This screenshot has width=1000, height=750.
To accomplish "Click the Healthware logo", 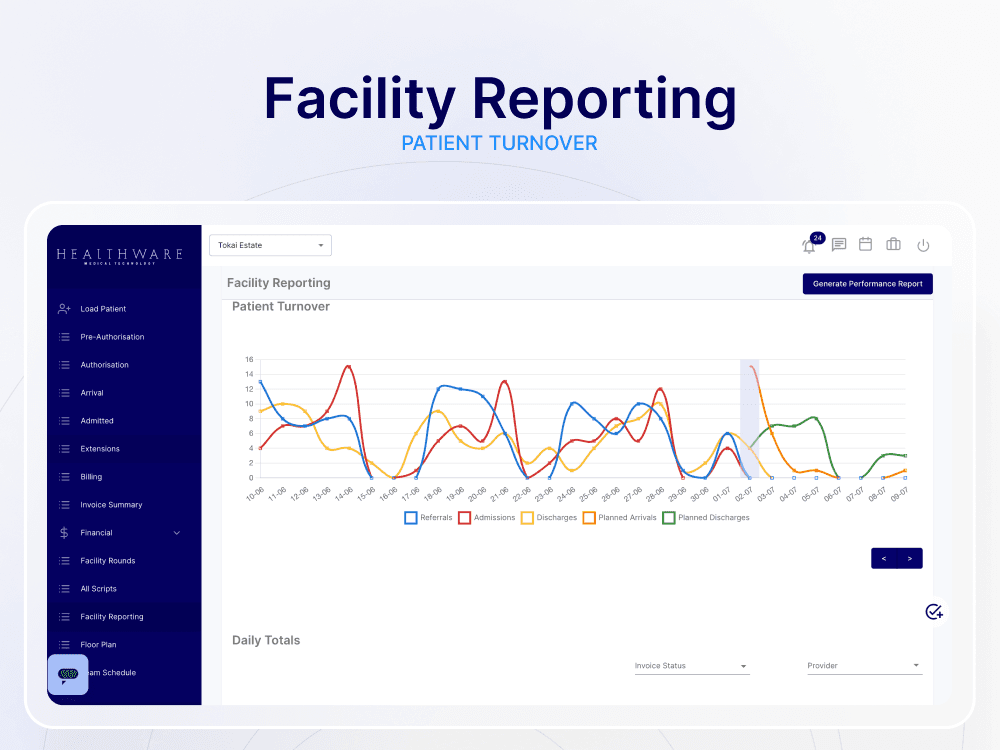I will coord(120,256).
